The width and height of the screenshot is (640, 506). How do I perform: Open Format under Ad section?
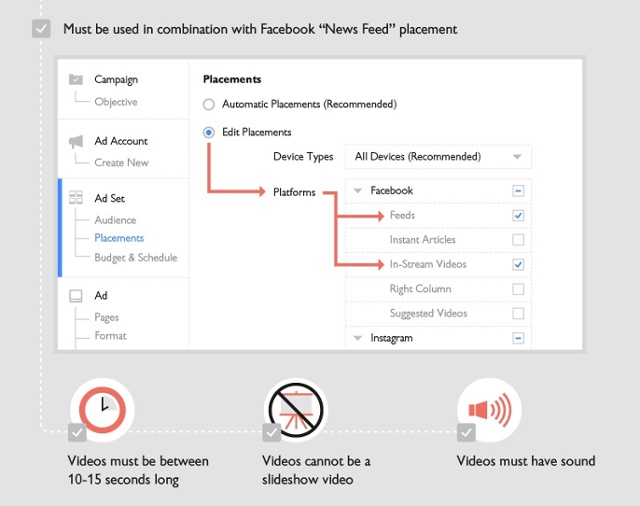(110, 335)
